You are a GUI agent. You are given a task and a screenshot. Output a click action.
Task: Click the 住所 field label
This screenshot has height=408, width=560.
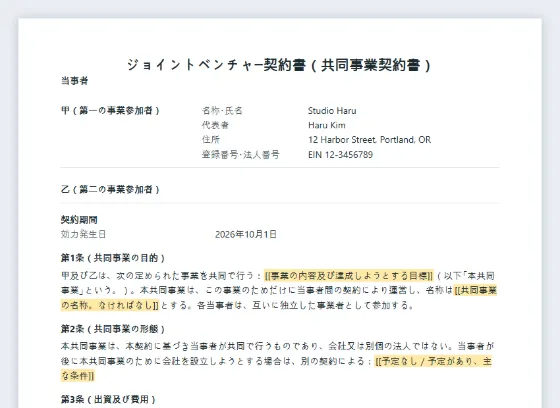pos(211,139)
